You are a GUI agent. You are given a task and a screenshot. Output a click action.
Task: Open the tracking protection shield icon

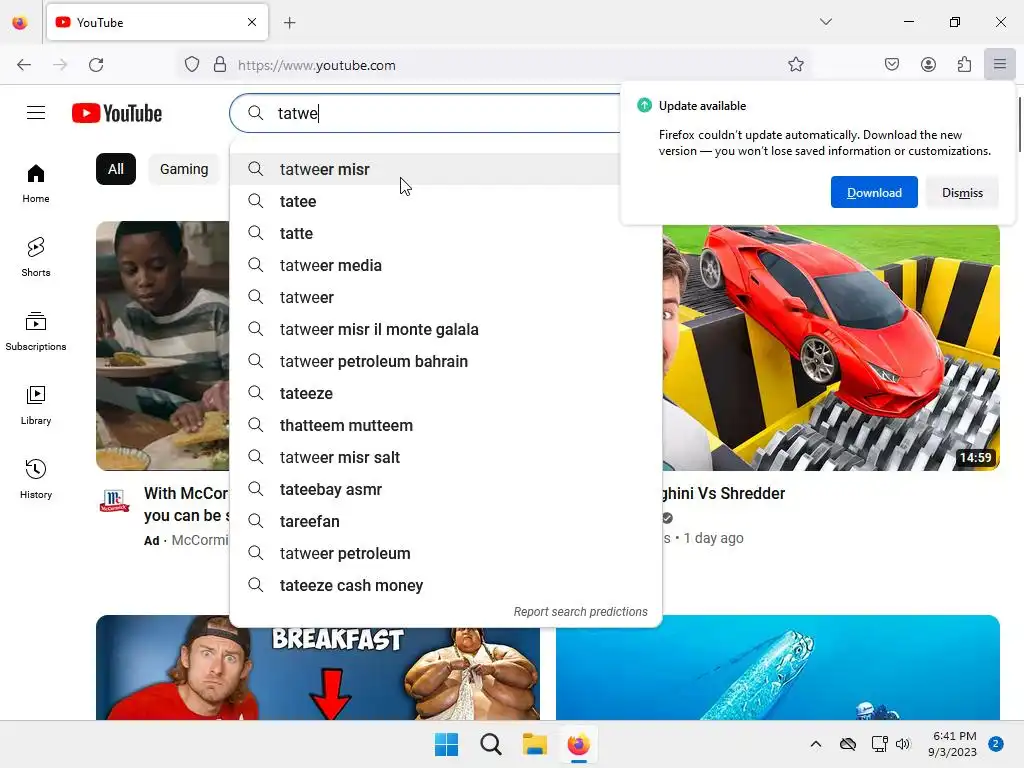click(191, 65)
